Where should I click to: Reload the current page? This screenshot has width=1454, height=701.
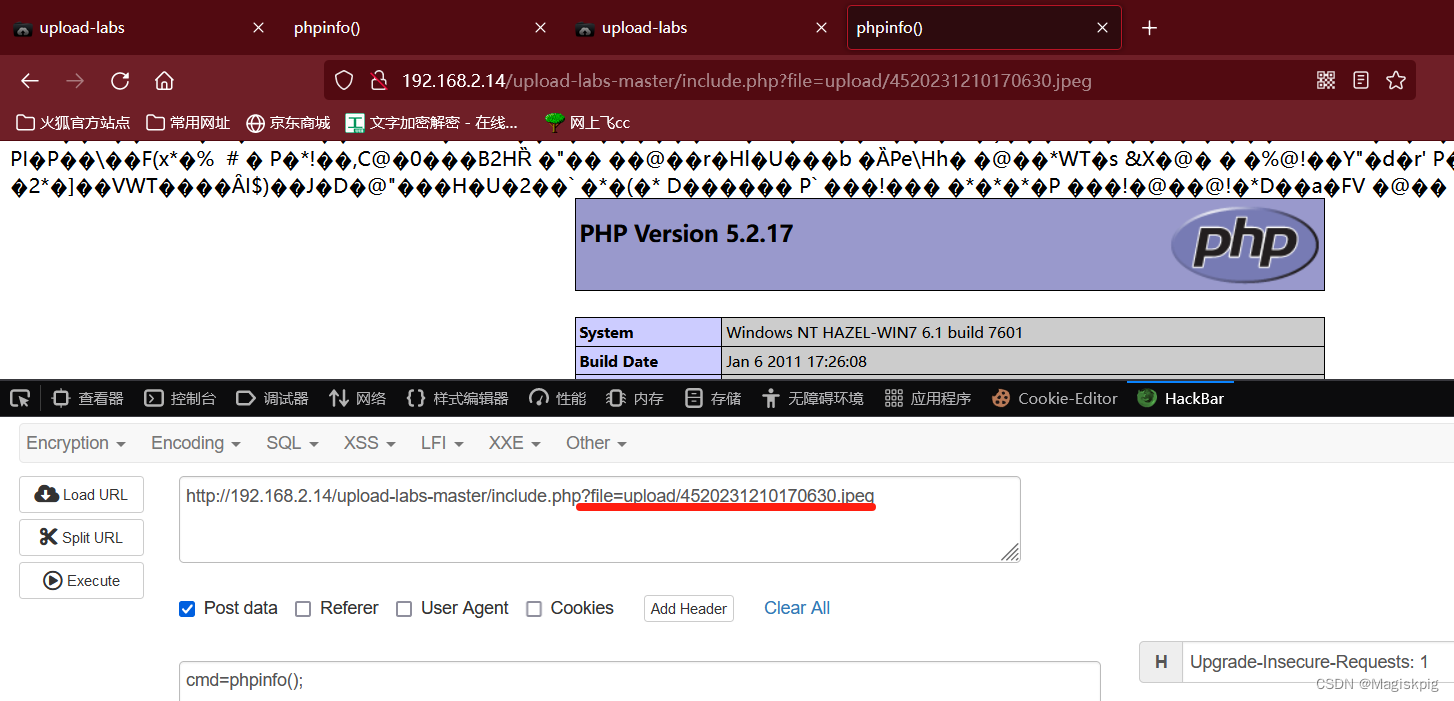coord(120,80)
